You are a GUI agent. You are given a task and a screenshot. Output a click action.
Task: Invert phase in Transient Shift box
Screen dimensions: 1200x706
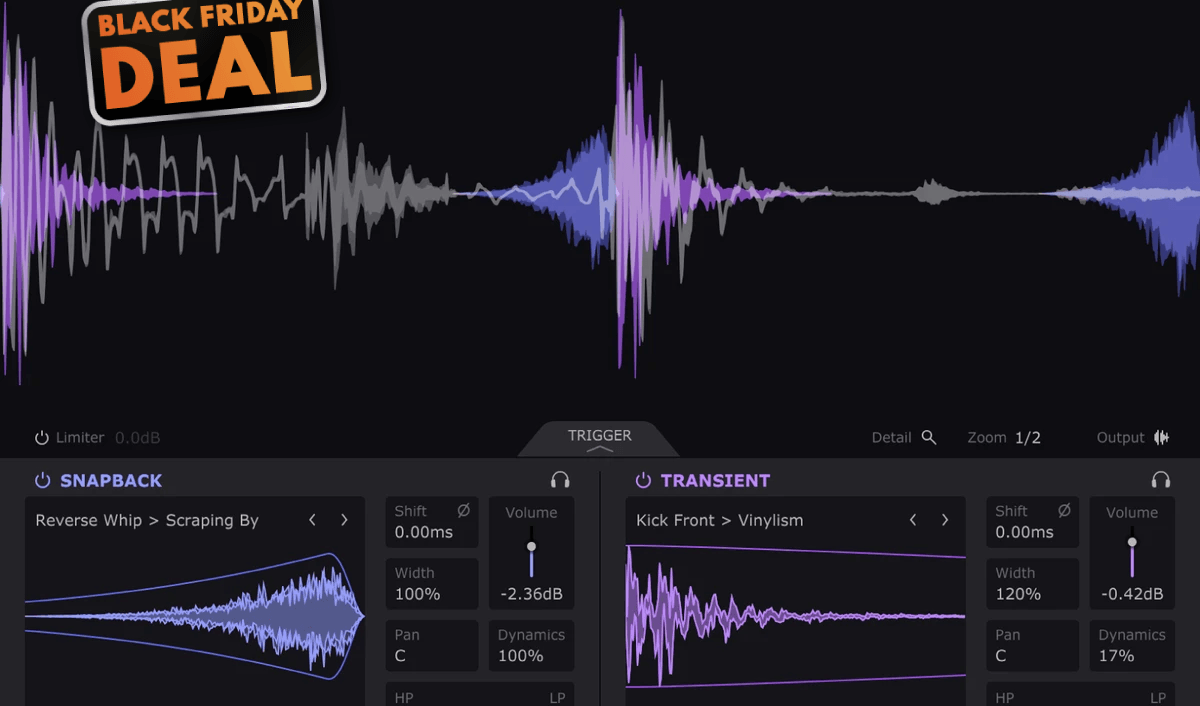tap(1064, 511)
